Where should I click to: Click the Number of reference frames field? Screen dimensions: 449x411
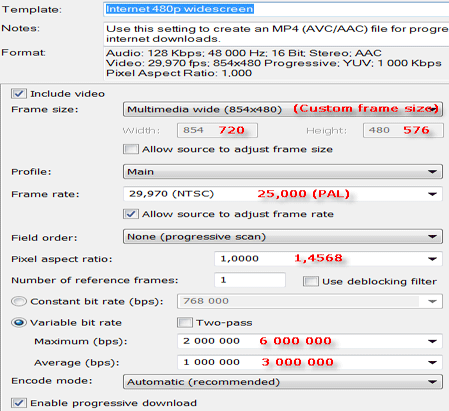point(250,280)
